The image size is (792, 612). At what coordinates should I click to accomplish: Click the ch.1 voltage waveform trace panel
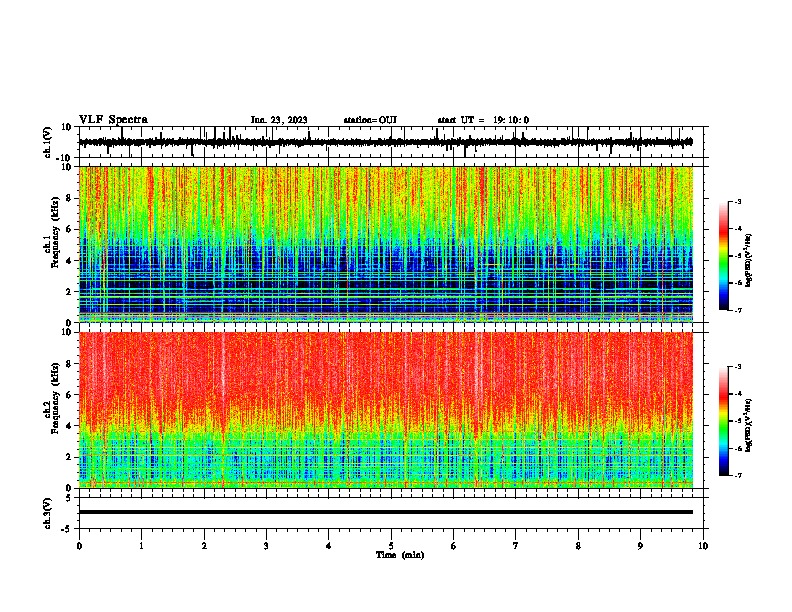pyautogui.click(x=391, y=142)
